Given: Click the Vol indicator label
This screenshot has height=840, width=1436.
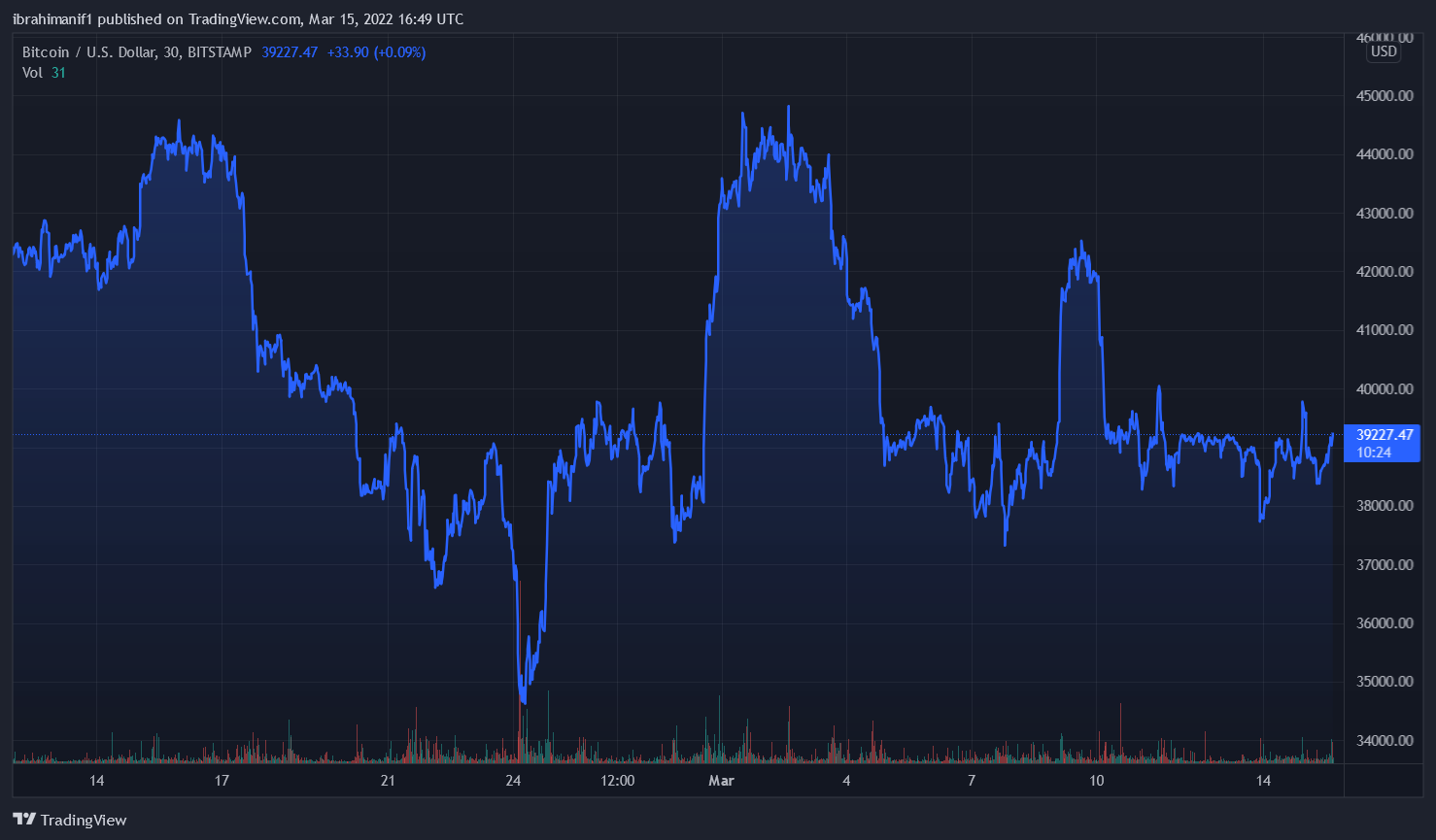Looking at the screenshot, I should (32, 73).
